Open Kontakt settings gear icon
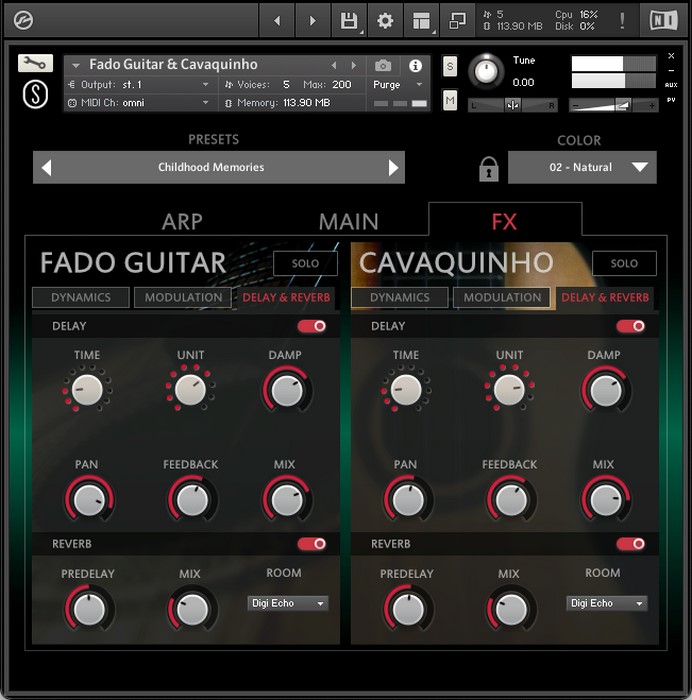The image size is (692, 700). 385,20
